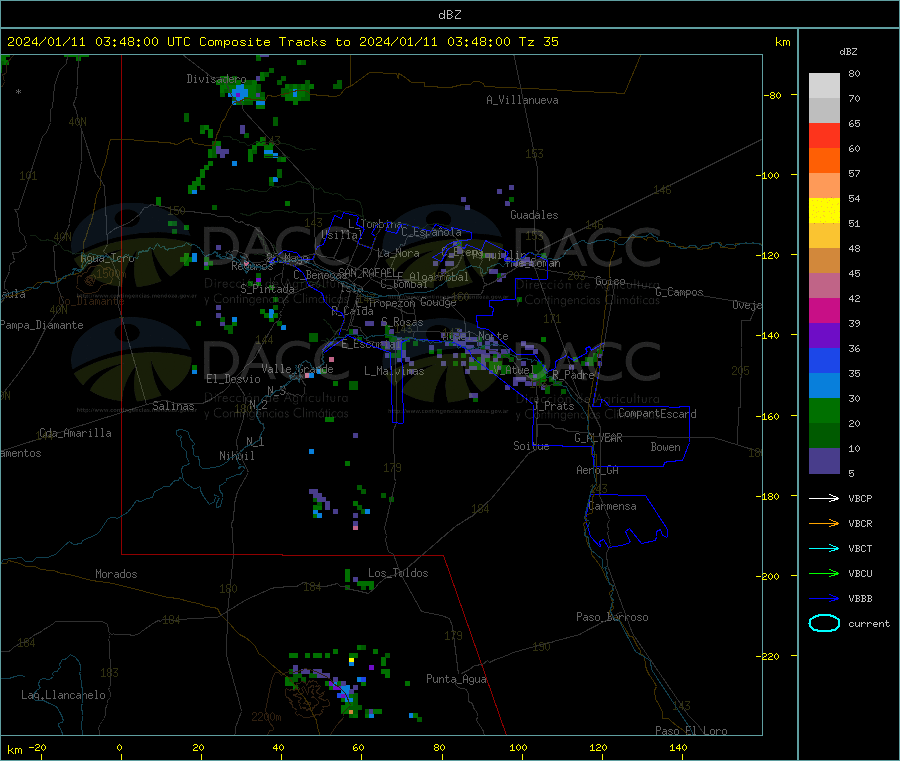Click the Cda_Amarilla map label
Image resolution: width=900 pixels, height=761 pixels.
75,433
